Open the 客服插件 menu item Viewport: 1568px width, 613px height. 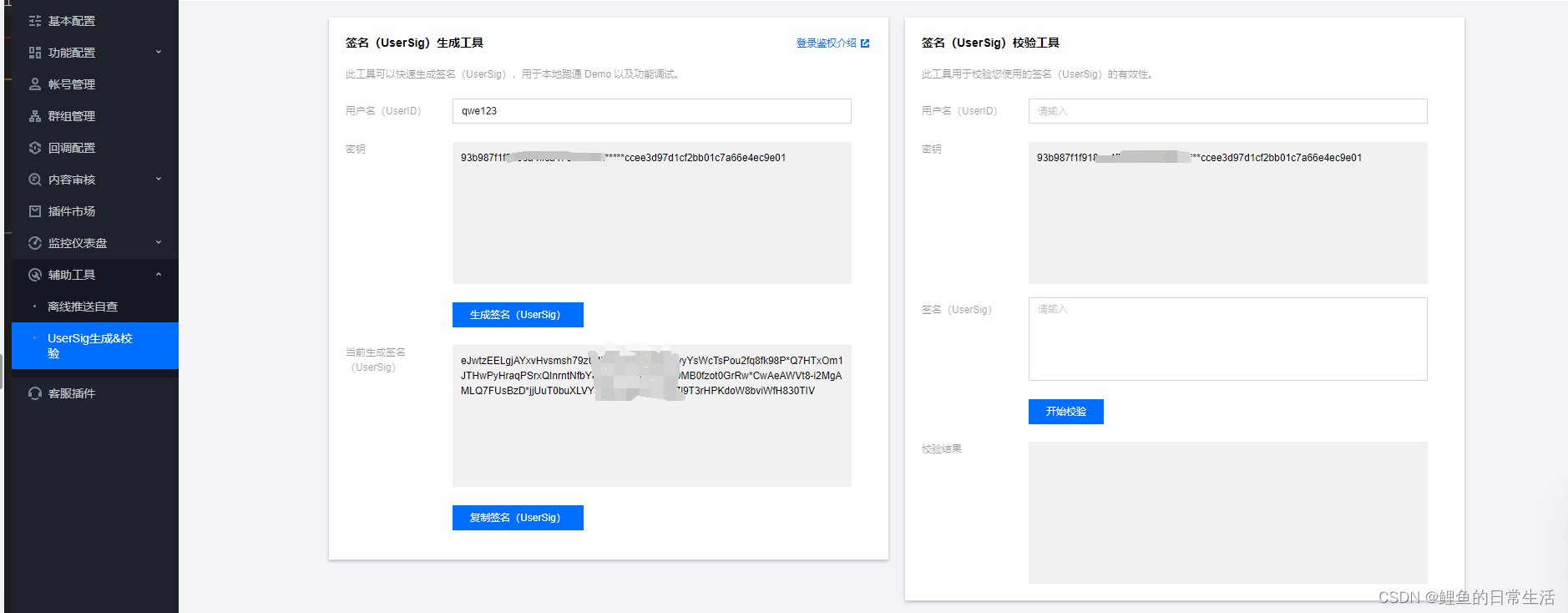tap(95, 393)
